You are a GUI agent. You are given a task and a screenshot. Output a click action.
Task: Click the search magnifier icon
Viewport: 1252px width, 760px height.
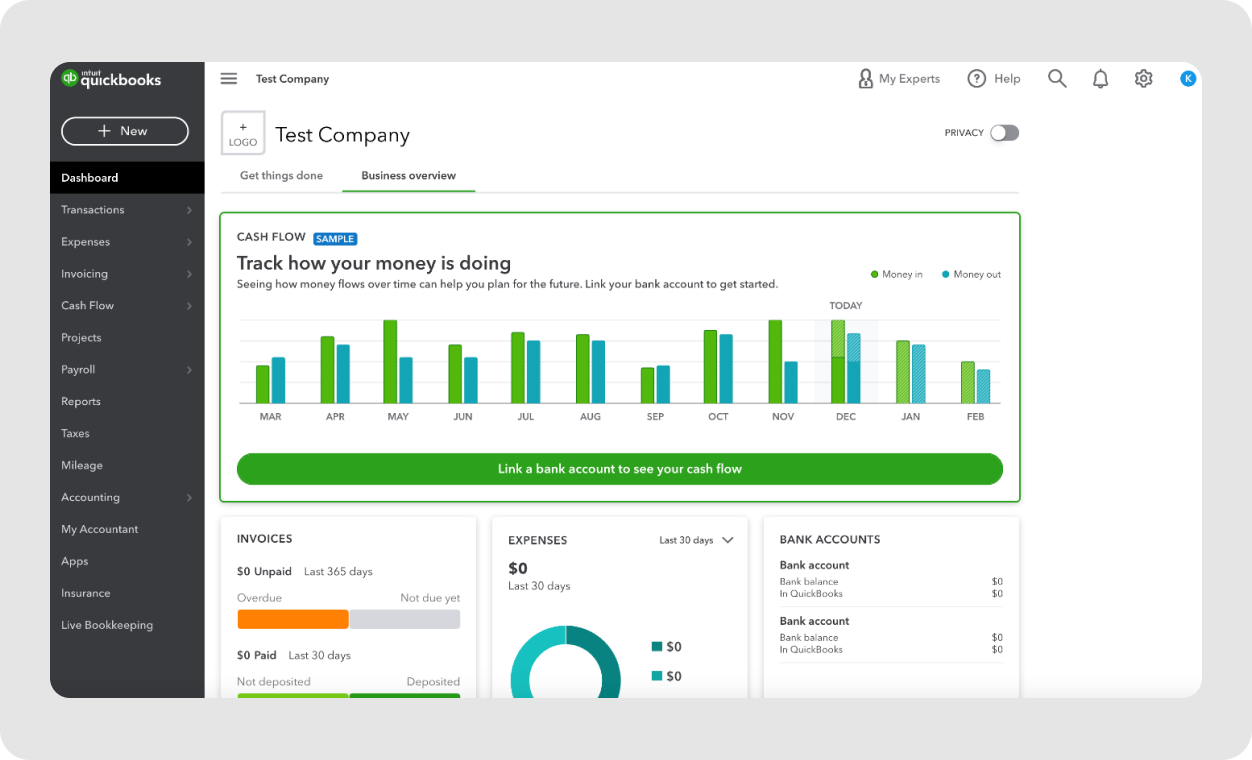tap(1057, 78)
